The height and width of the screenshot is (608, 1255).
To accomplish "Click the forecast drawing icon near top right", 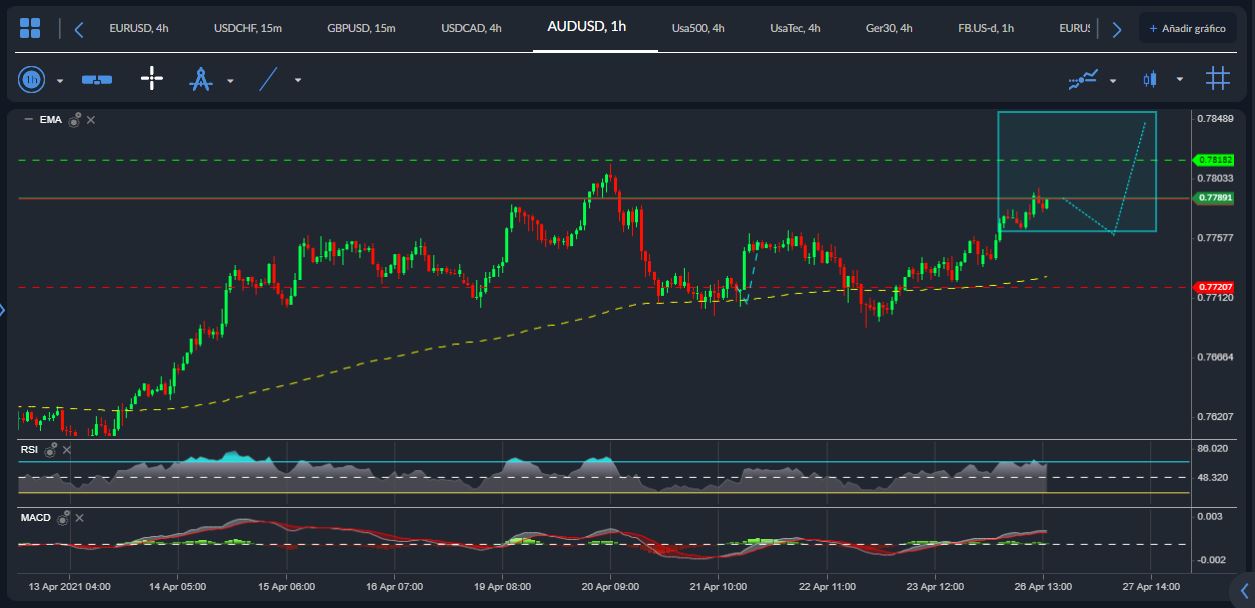I will coord(1083,79).
